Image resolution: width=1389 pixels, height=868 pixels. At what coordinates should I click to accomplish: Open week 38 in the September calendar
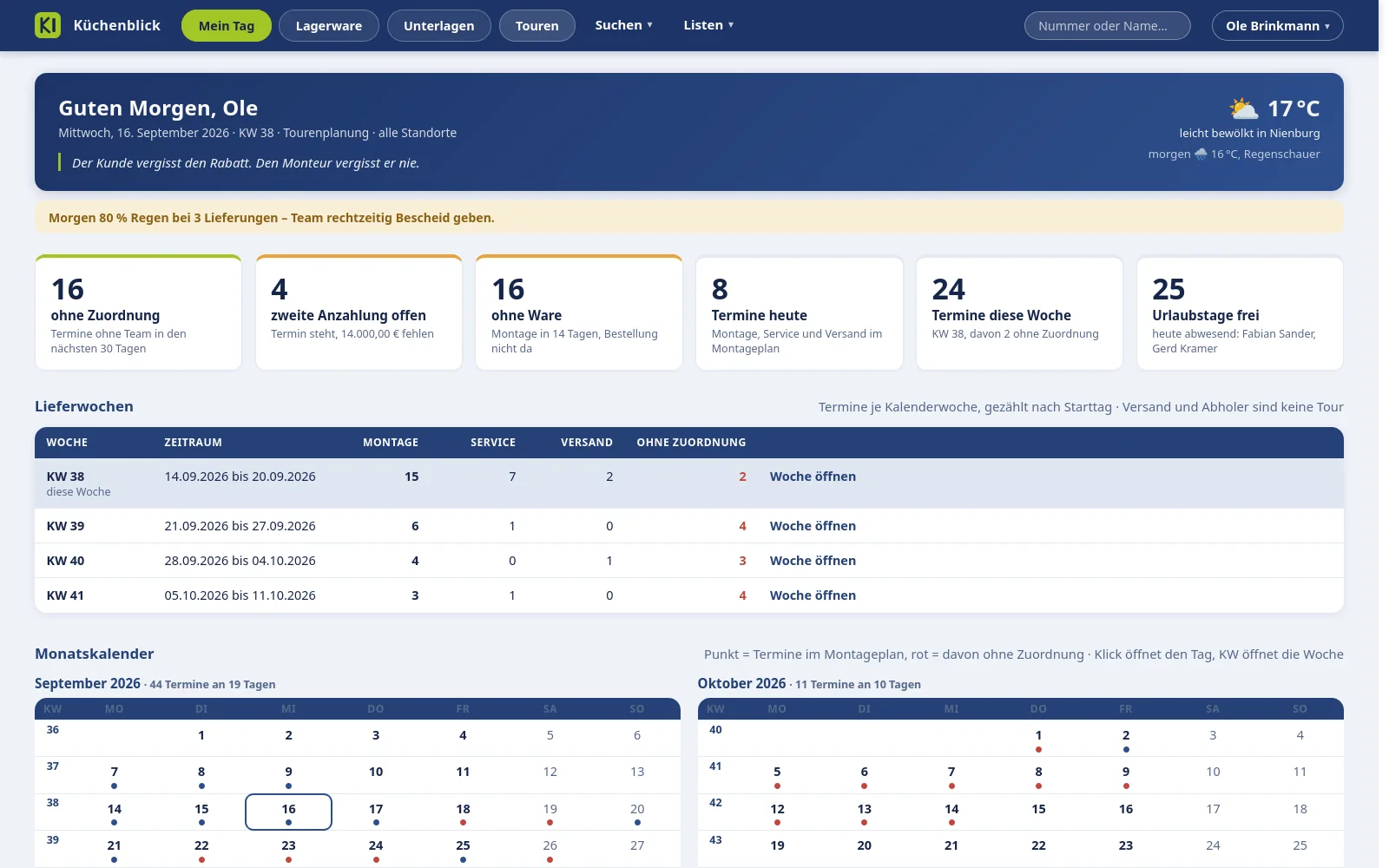(53, 803)
